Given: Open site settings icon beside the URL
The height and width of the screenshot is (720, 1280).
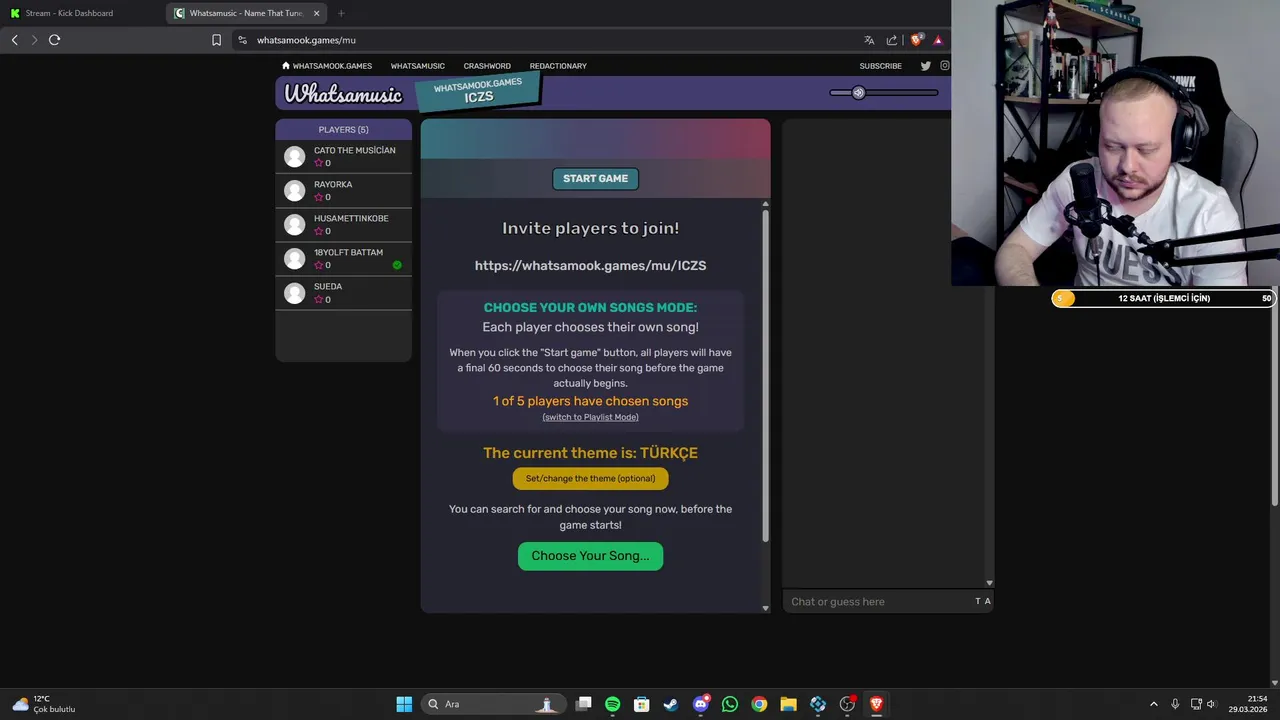Looking at the screenshot, I should (x=242, y=40).
